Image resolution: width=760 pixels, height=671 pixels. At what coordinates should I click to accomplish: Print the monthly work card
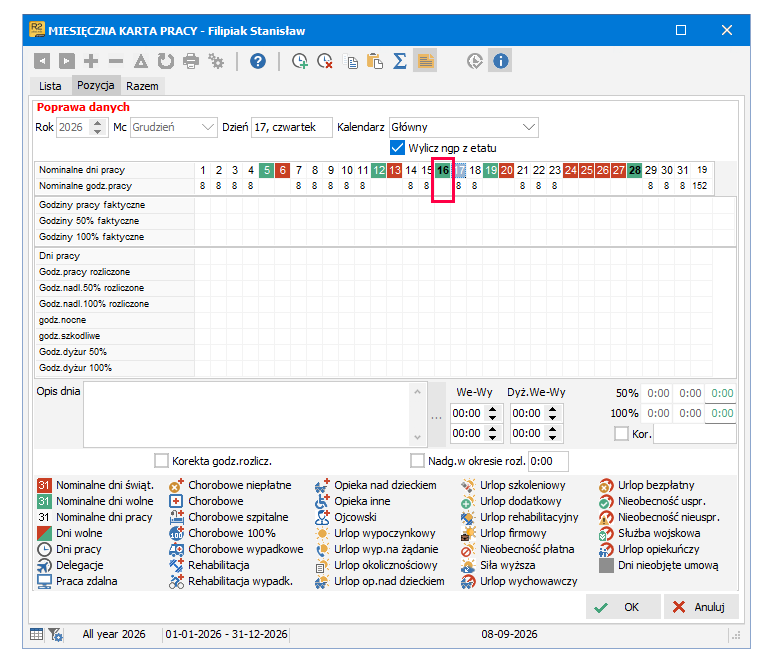pyautogui.click(x=191, y=61)
